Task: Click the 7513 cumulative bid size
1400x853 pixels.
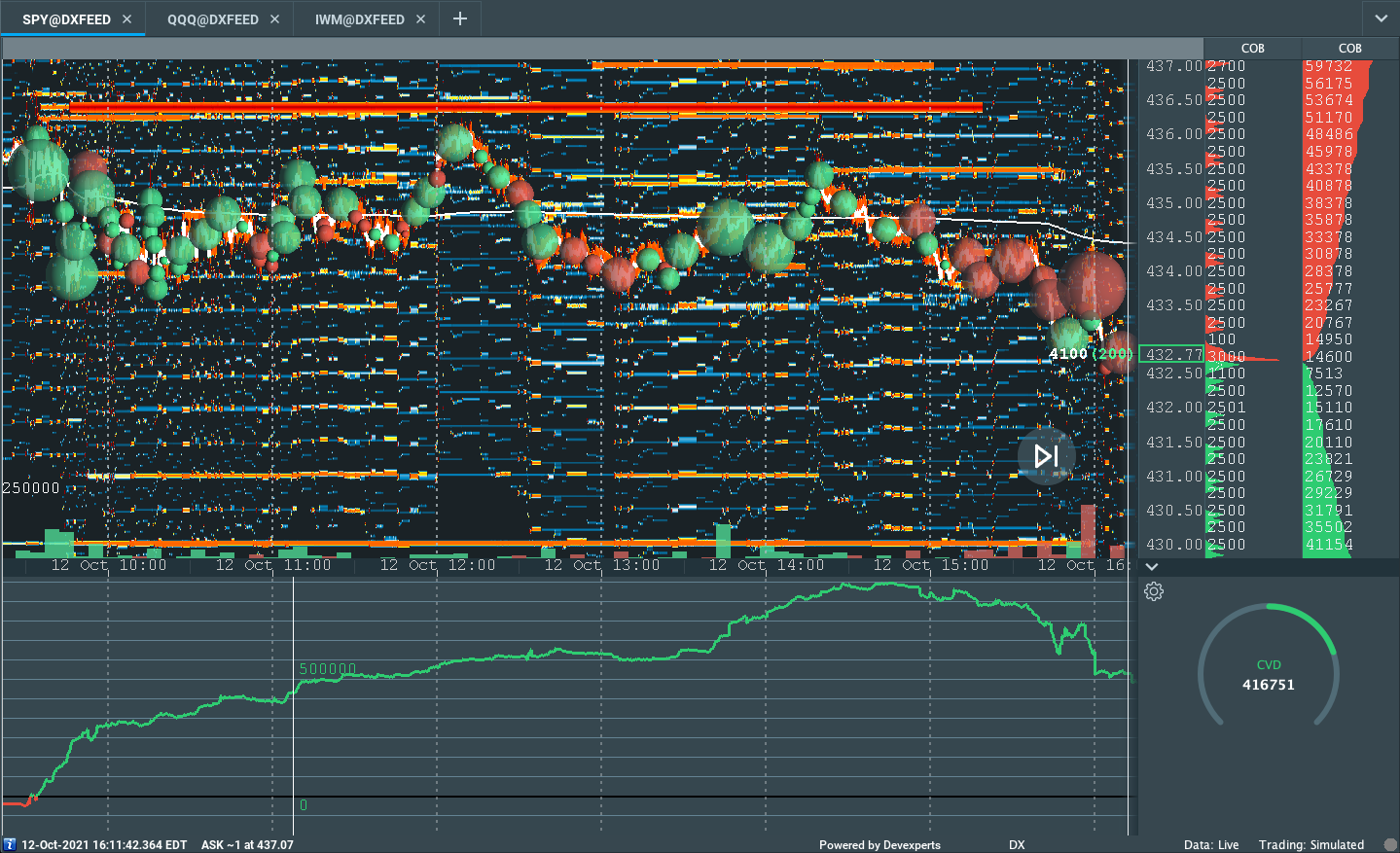Action: (1323, 373)
